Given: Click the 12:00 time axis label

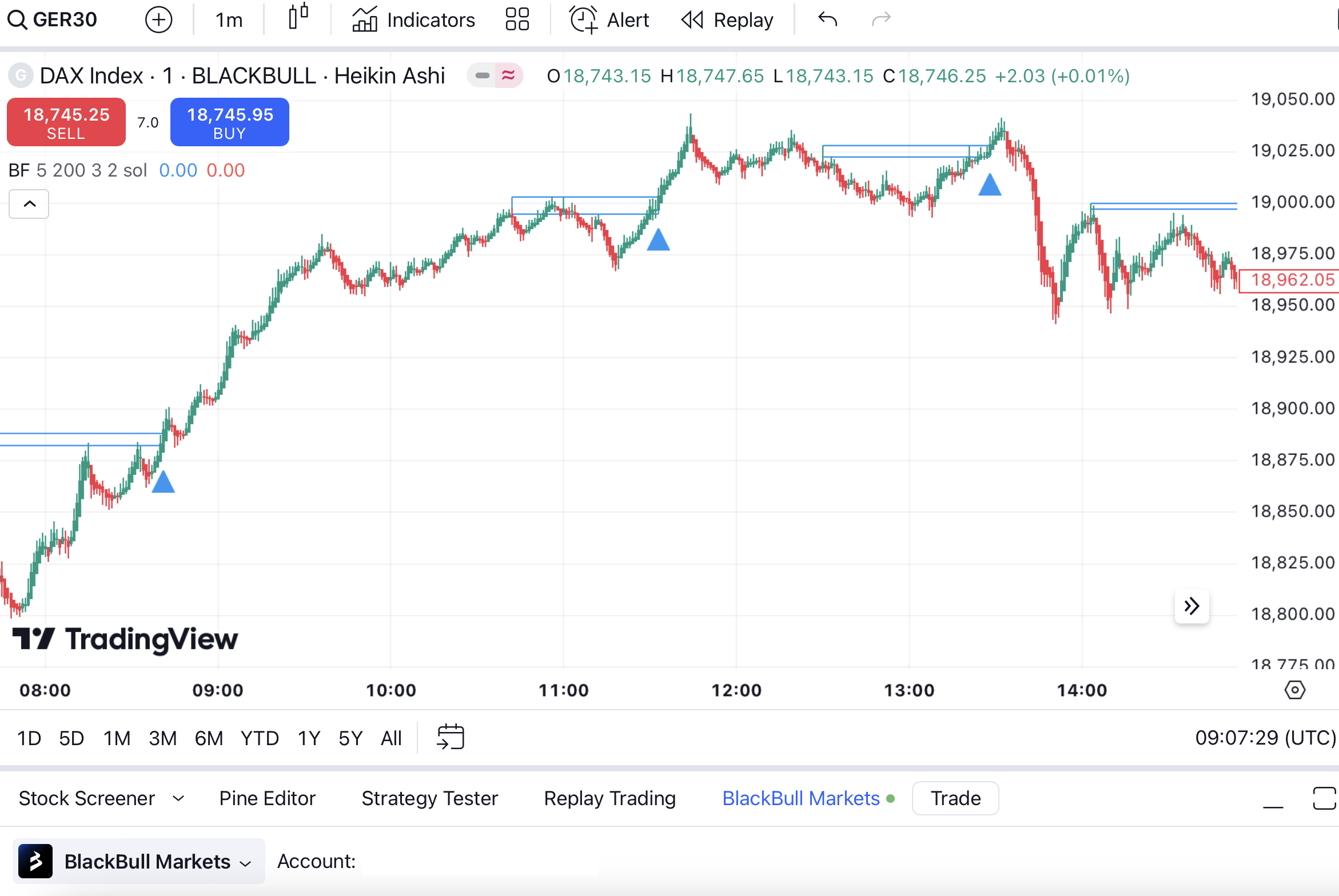Looking at the screenshot, I should (736, 690).
